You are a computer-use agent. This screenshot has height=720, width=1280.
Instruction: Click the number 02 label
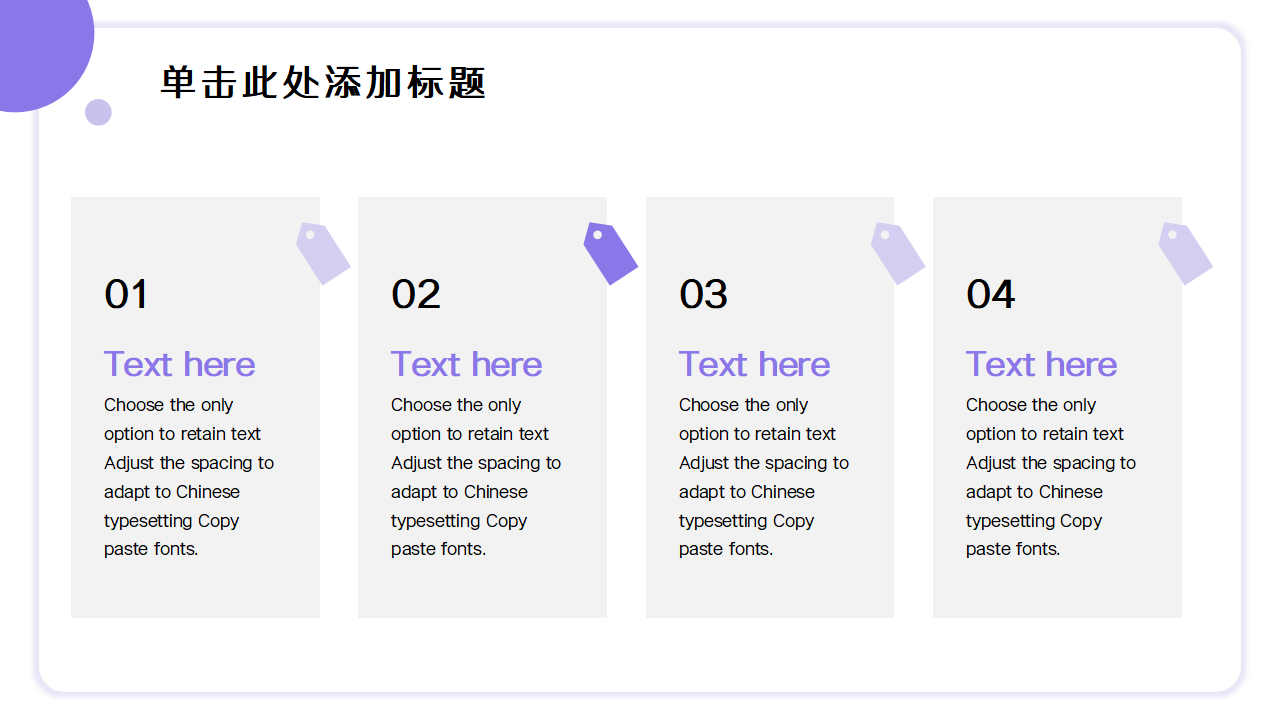tap(415, 295)
